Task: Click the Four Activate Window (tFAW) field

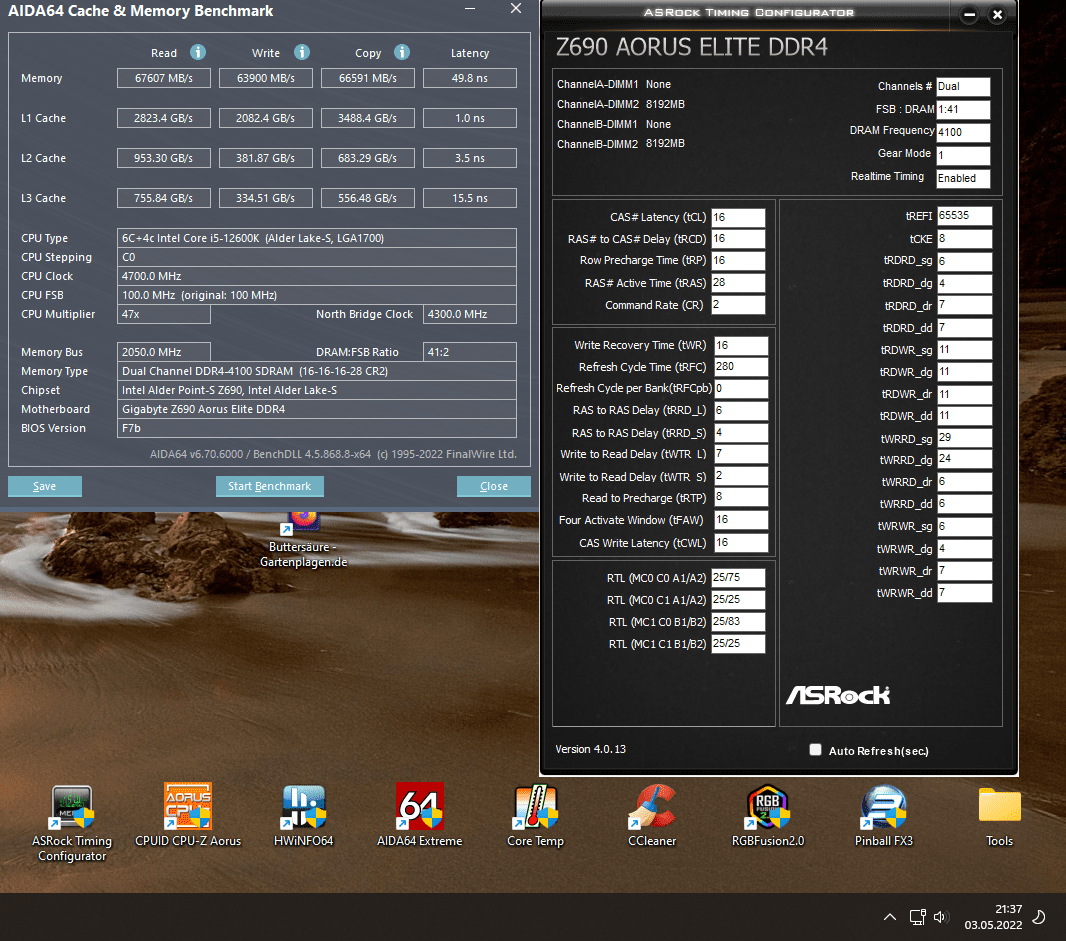Action: [740, 519]
